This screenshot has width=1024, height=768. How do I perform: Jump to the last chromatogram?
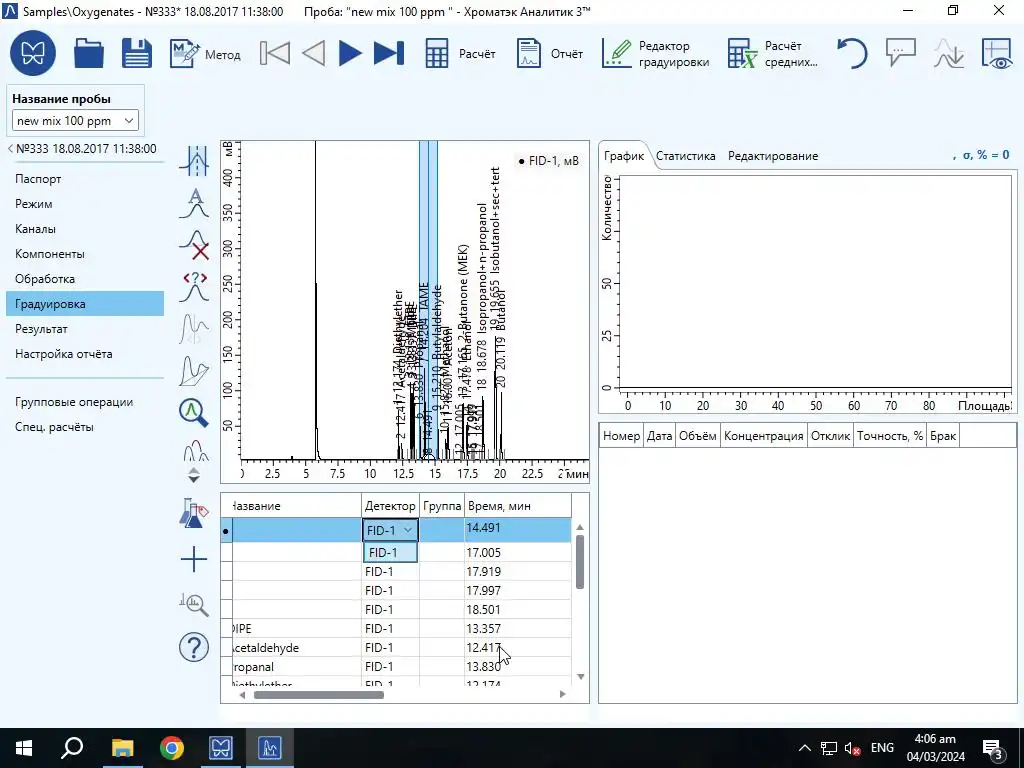tap(389, 54)
